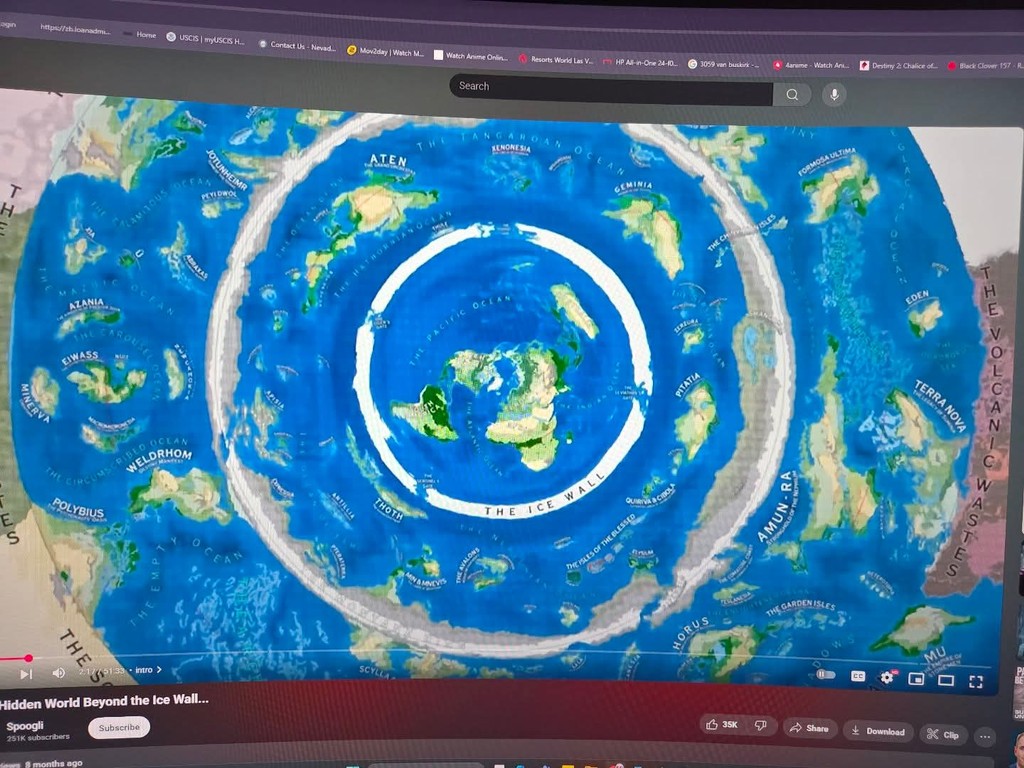Viewport: 1024px width, 768px height.
Task: Enable theater mode view
Action: click(946, 680)
